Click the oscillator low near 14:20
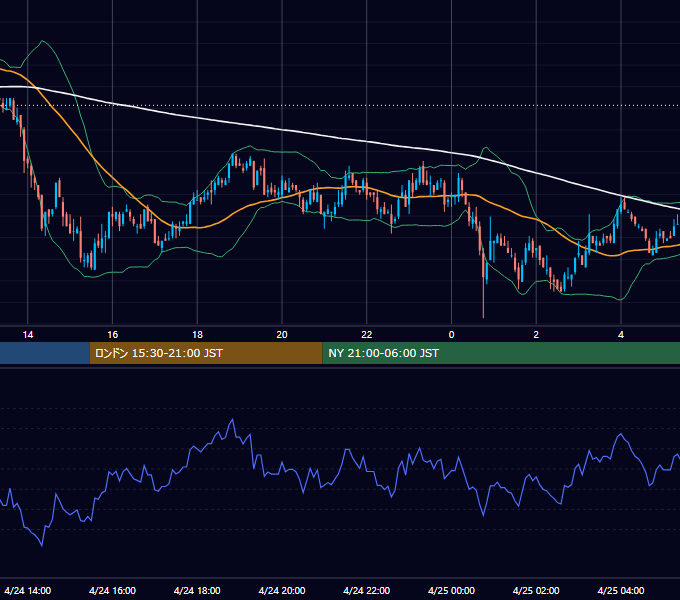Screen dimensions: 680x600 [x=42, y=545]
